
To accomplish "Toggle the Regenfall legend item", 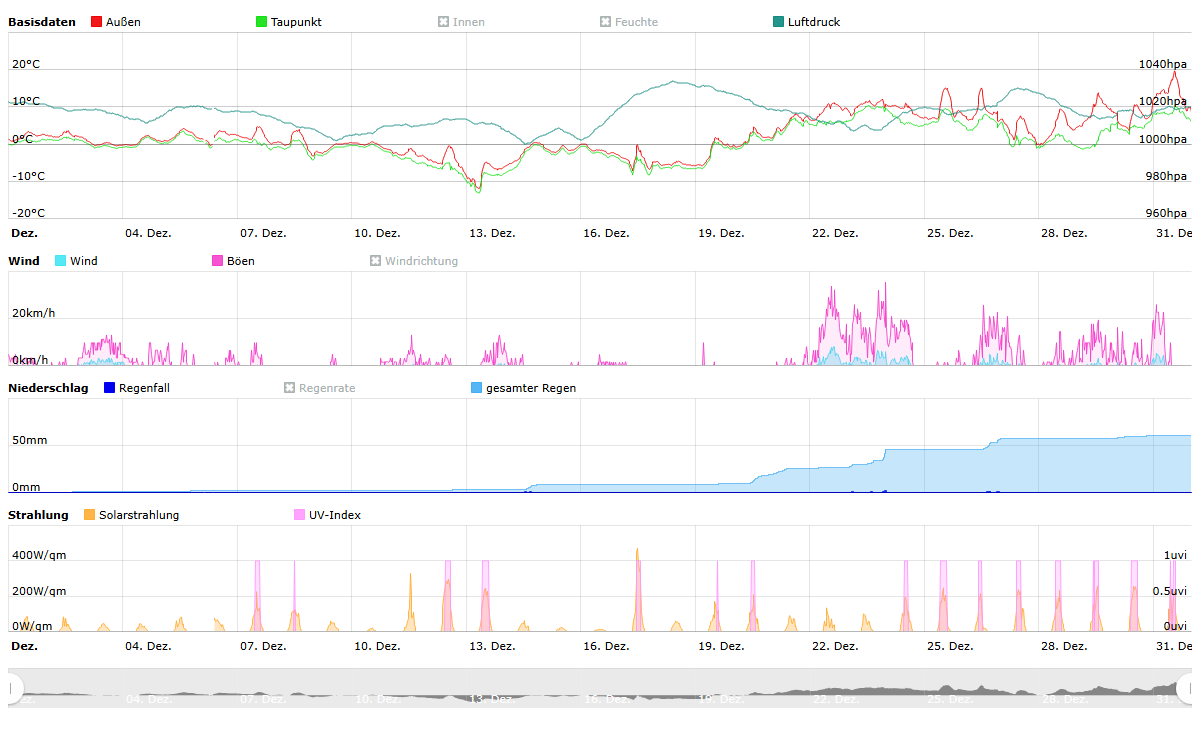I will [x=143, y=388].
